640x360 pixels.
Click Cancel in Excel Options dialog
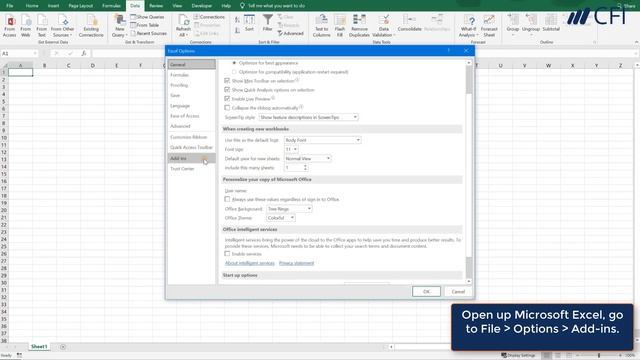pyautogui.click(x=458, y=291)
